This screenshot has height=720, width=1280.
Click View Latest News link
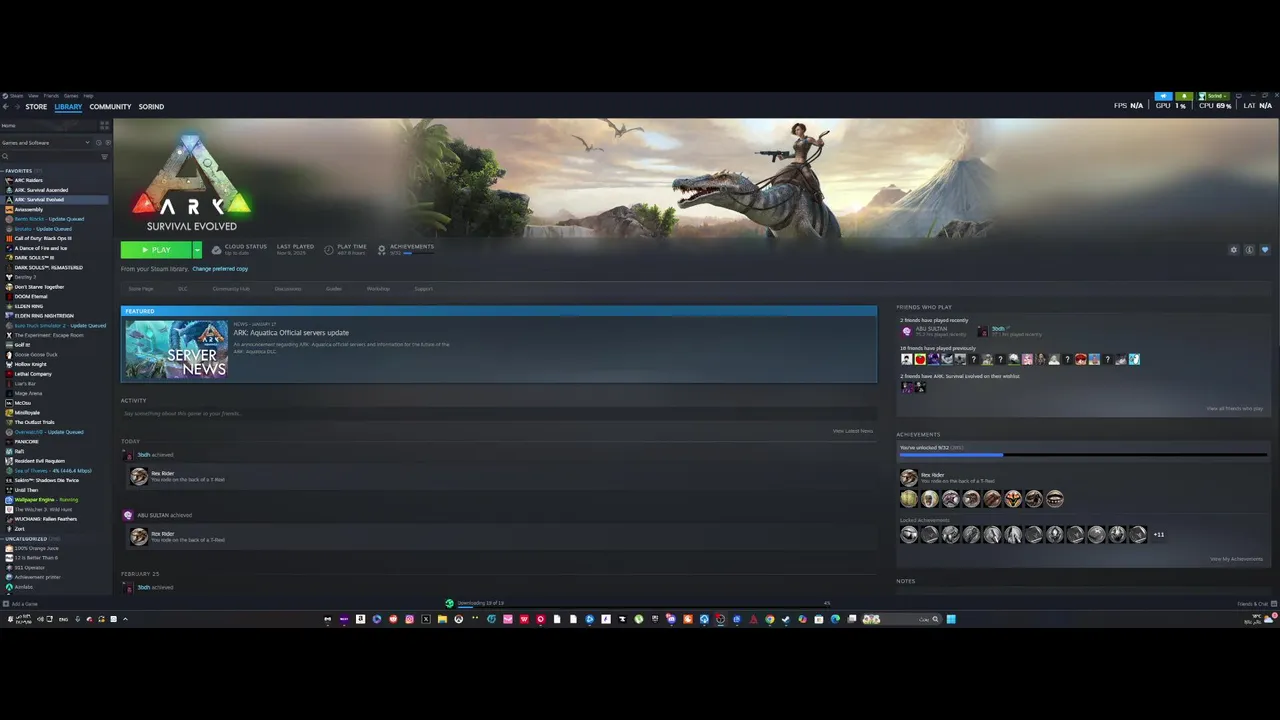(853, 431)
